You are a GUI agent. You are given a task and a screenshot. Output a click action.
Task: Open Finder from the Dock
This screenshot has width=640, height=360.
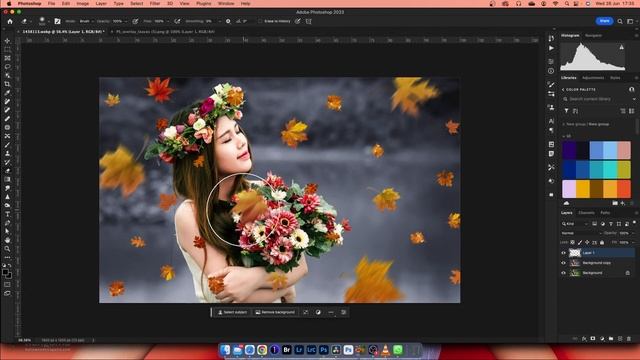225,350
